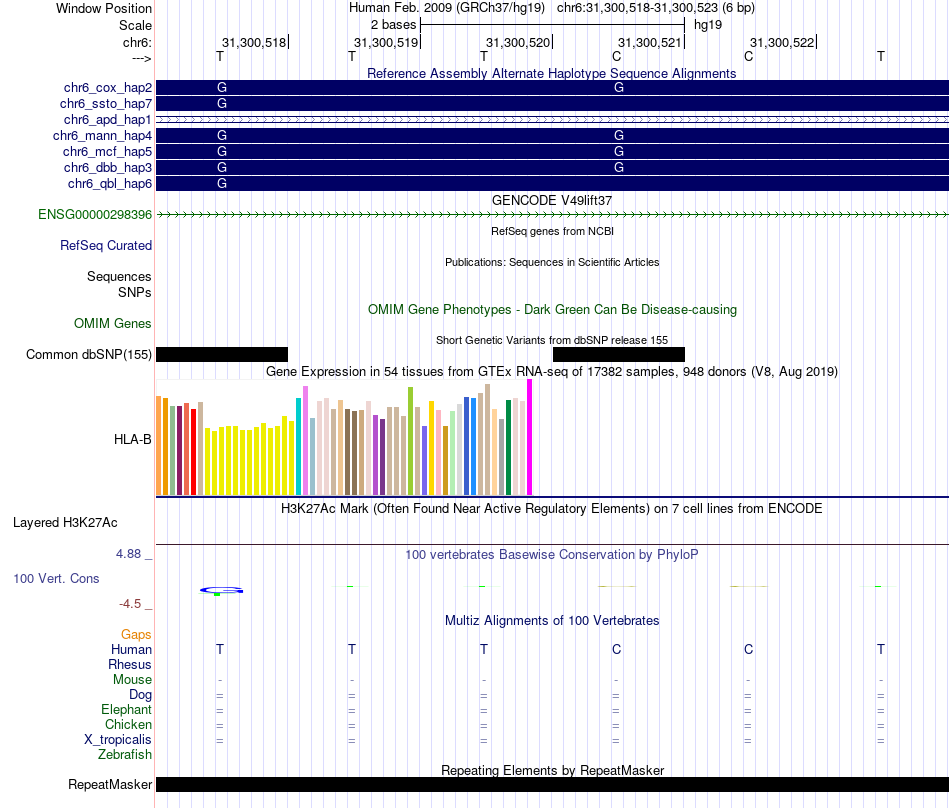The height and width of the screenshot is (808, 950).
Task: Click the Elephant species label
Action: coord(126,709)
